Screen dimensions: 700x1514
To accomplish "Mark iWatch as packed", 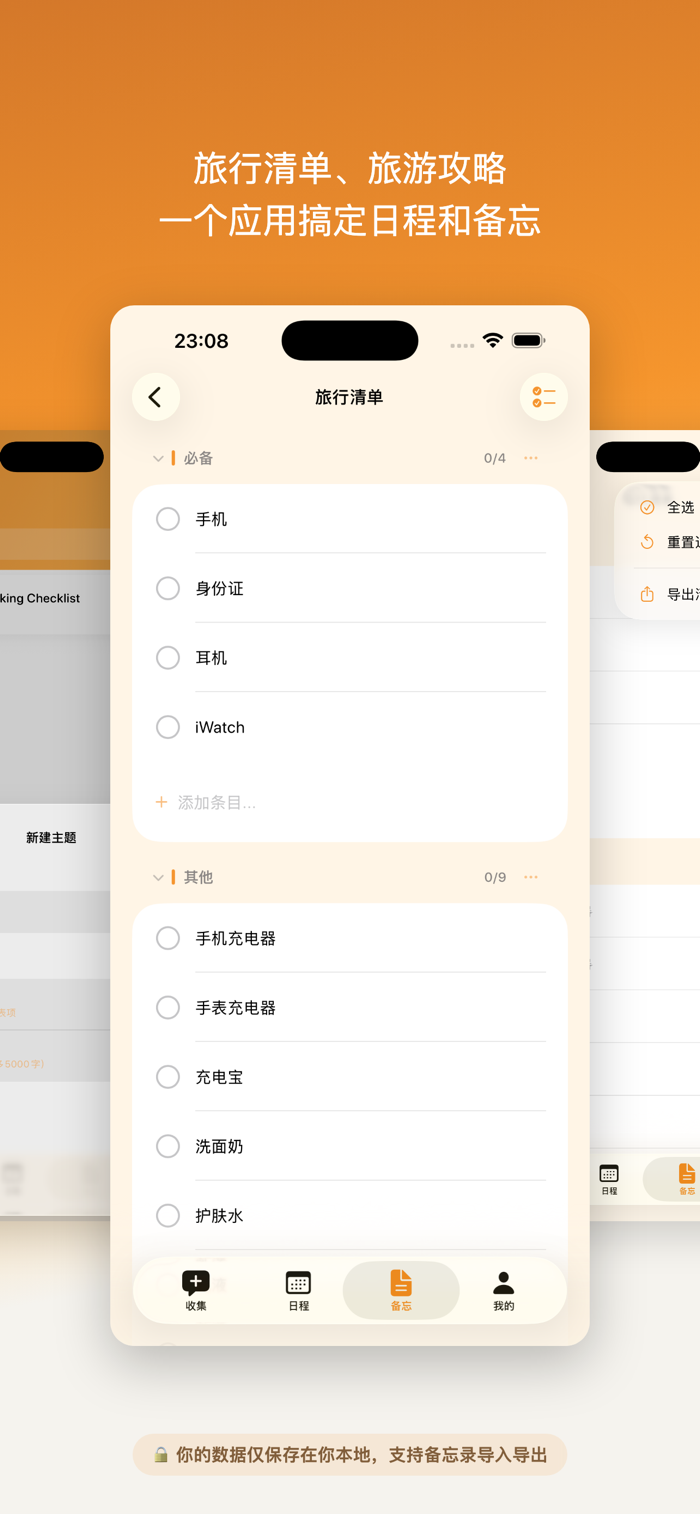I will point(168,727).
